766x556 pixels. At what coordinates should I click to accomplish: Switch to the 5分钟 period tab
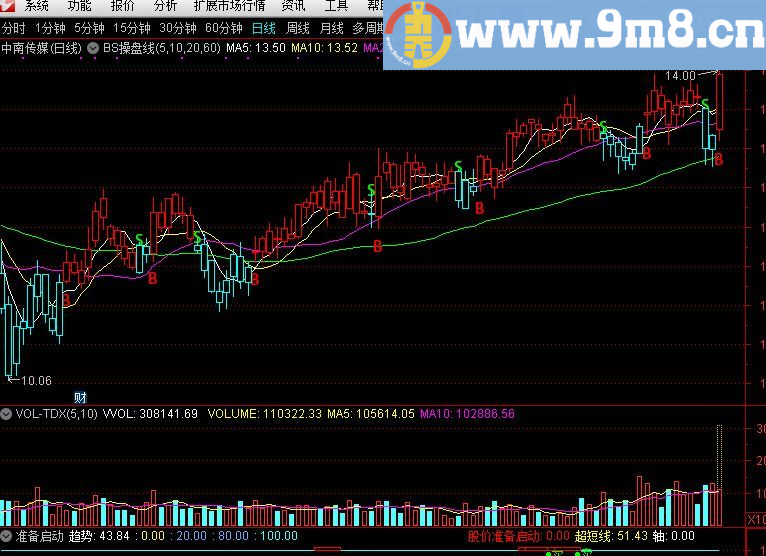click(x=89, y=28)
